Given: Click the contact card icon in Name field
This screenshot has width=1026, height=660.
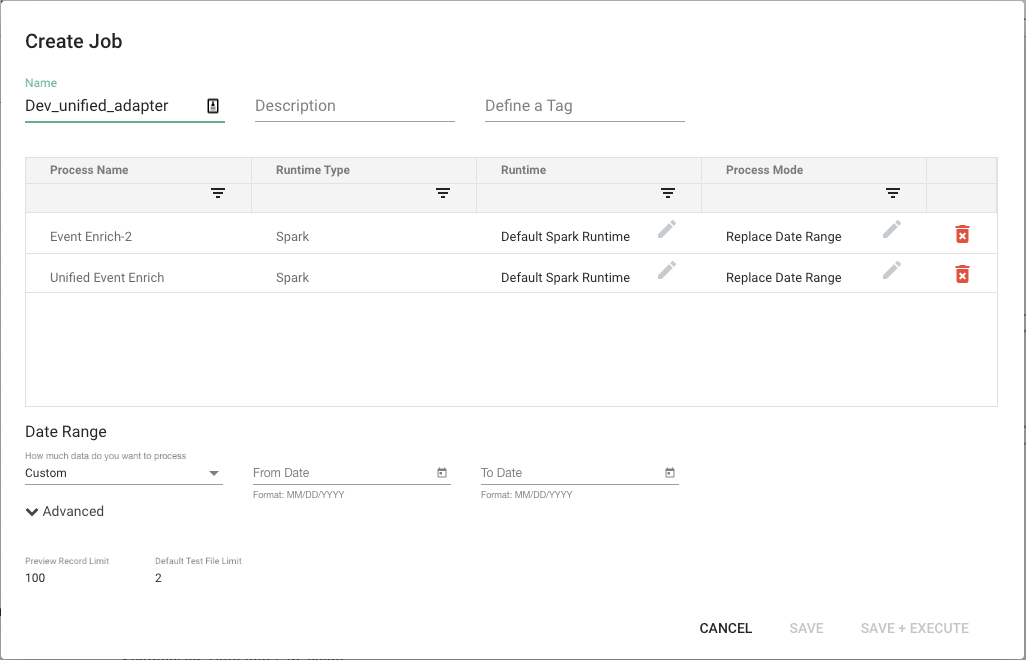Looking at the screenshot, I should (x=213, y=106).
